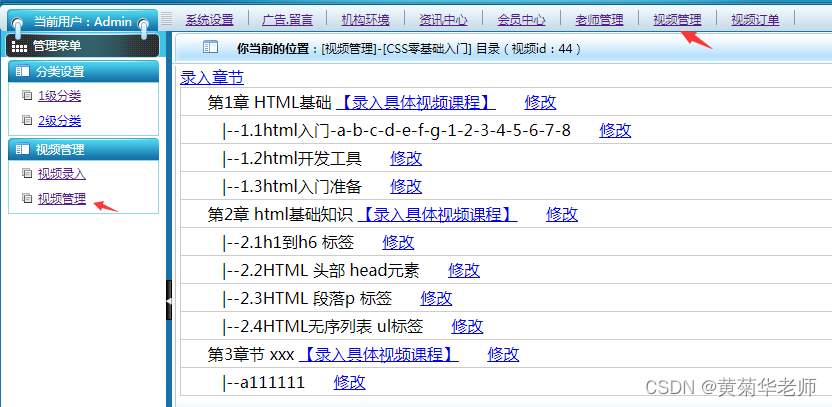The width and height of the screenshot is (832, 407).
Task: Collapse the 分类设置 sidebar section
Action: pos(83,72)
